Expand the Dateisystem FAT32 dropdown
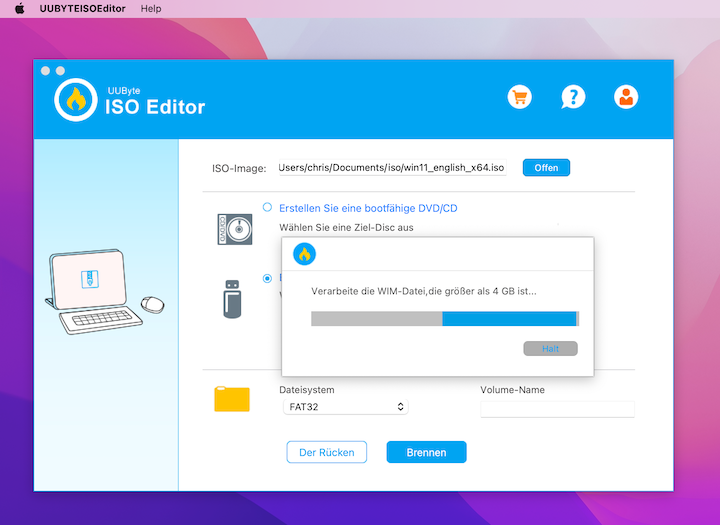The height and width of the screenshot is (525, 720). click(x=346, y=406)
